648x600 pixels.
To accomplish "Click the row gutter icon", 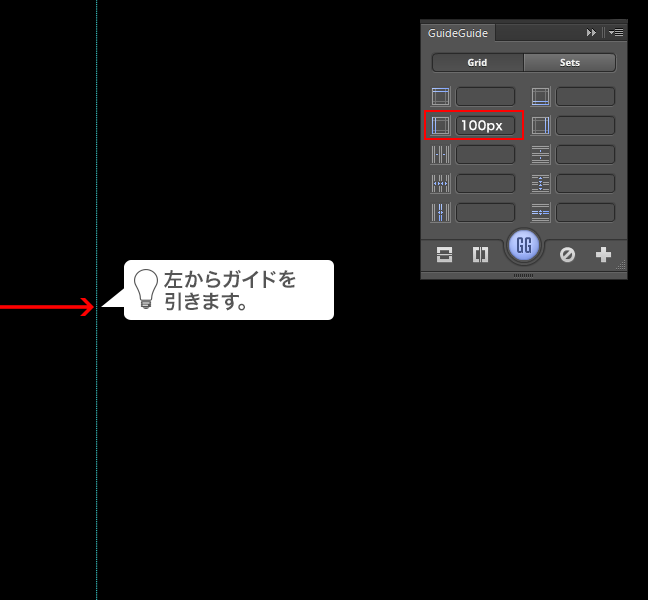I will tap(541, 212).
